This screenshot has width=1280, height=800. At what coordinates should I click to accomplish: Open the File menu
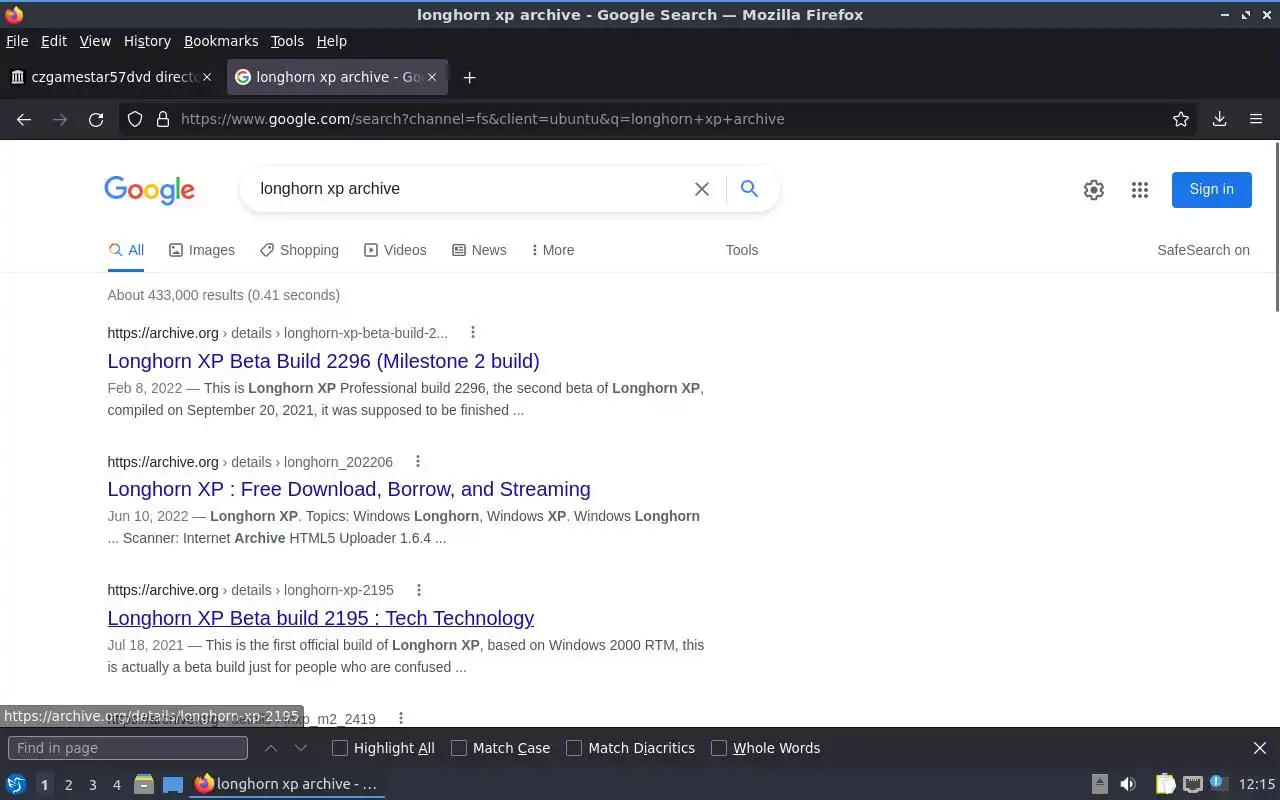click(x=17, y=41)
